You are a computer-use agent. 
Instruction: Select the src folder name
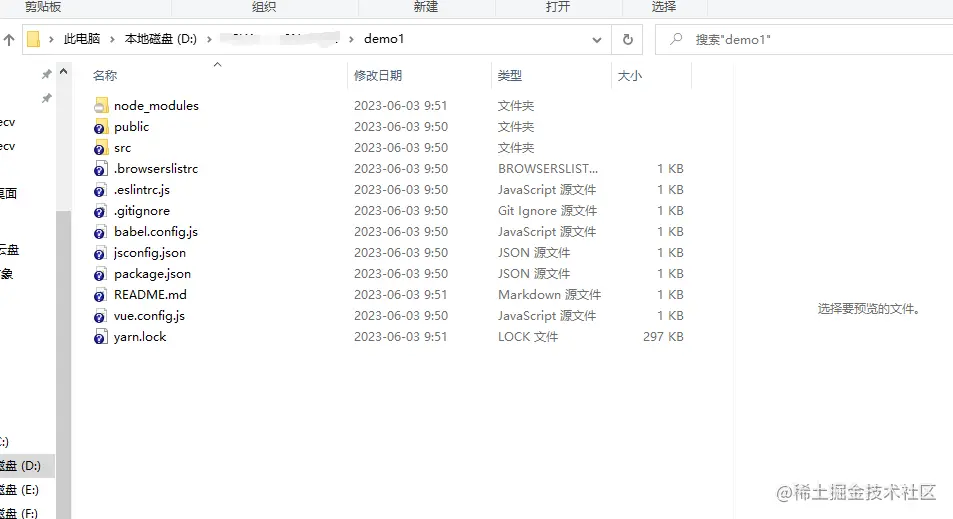122,148
